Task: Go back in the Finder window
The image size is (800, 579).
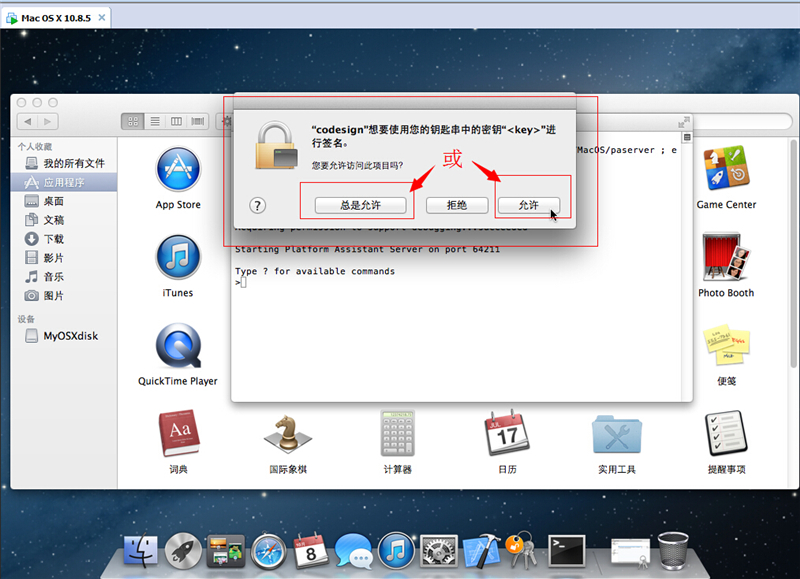Action: [28, 121]
